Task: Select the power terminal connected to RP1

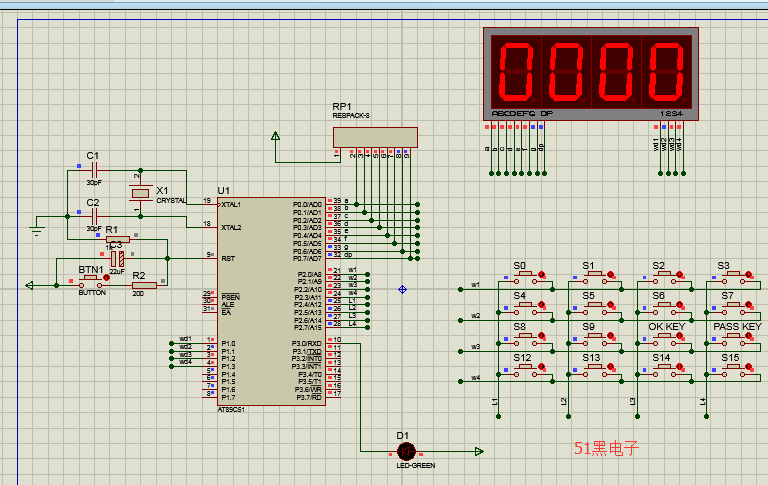Action: click(275, 136)
